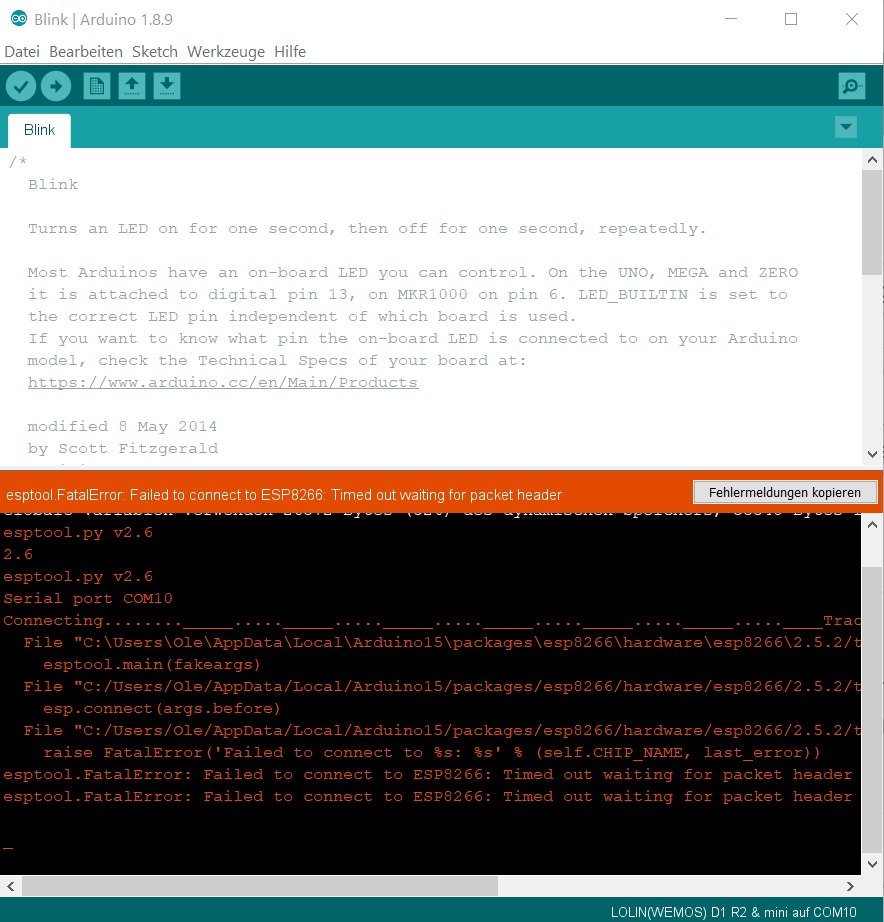Open a sketch with the up-arrow icon
Screen dimensions: 884x922
132,86
